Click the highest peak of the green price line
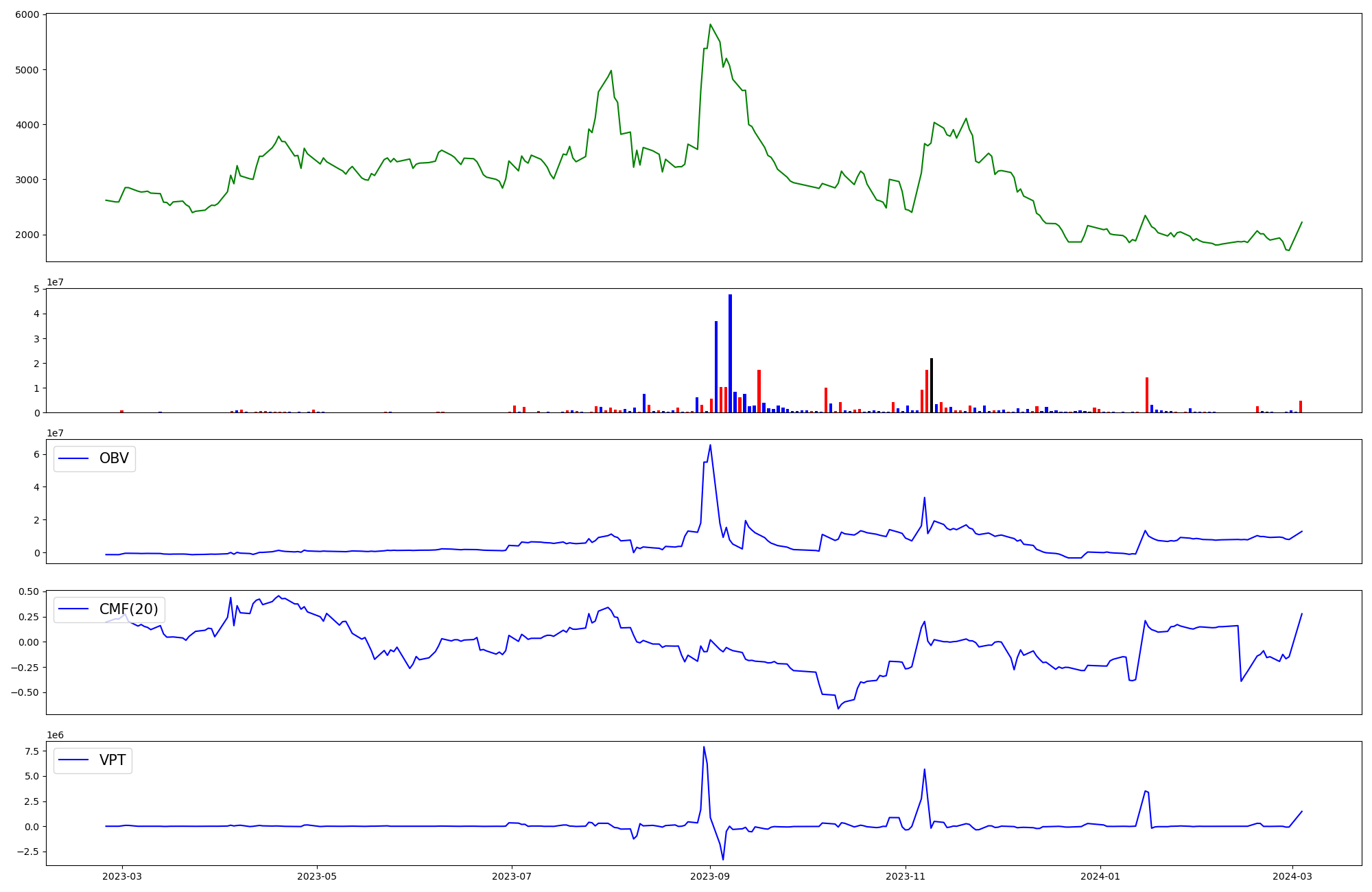 click(710, 25)
